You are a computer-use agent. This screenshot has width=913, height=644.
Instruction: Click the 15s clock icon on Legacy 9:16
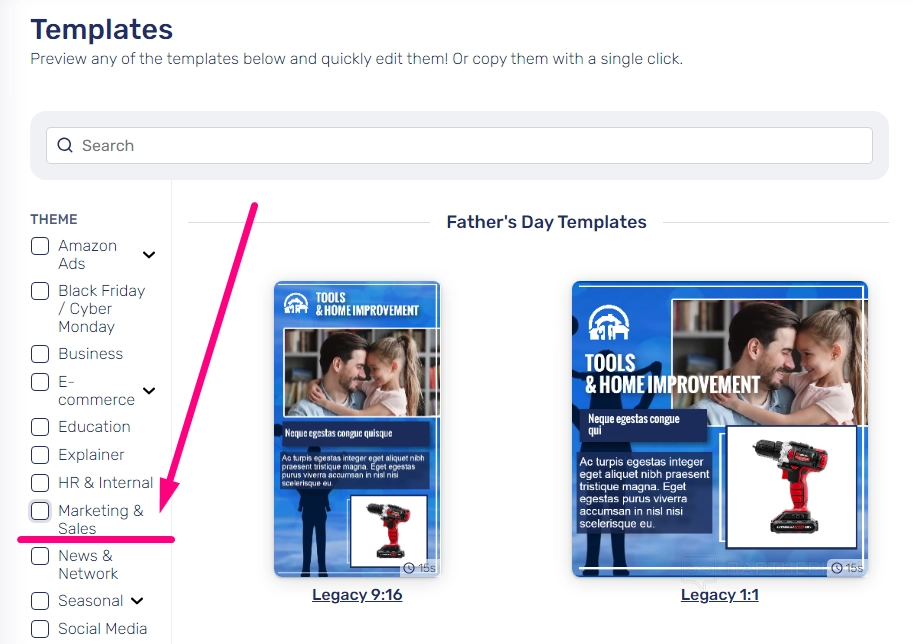point(409,568)
